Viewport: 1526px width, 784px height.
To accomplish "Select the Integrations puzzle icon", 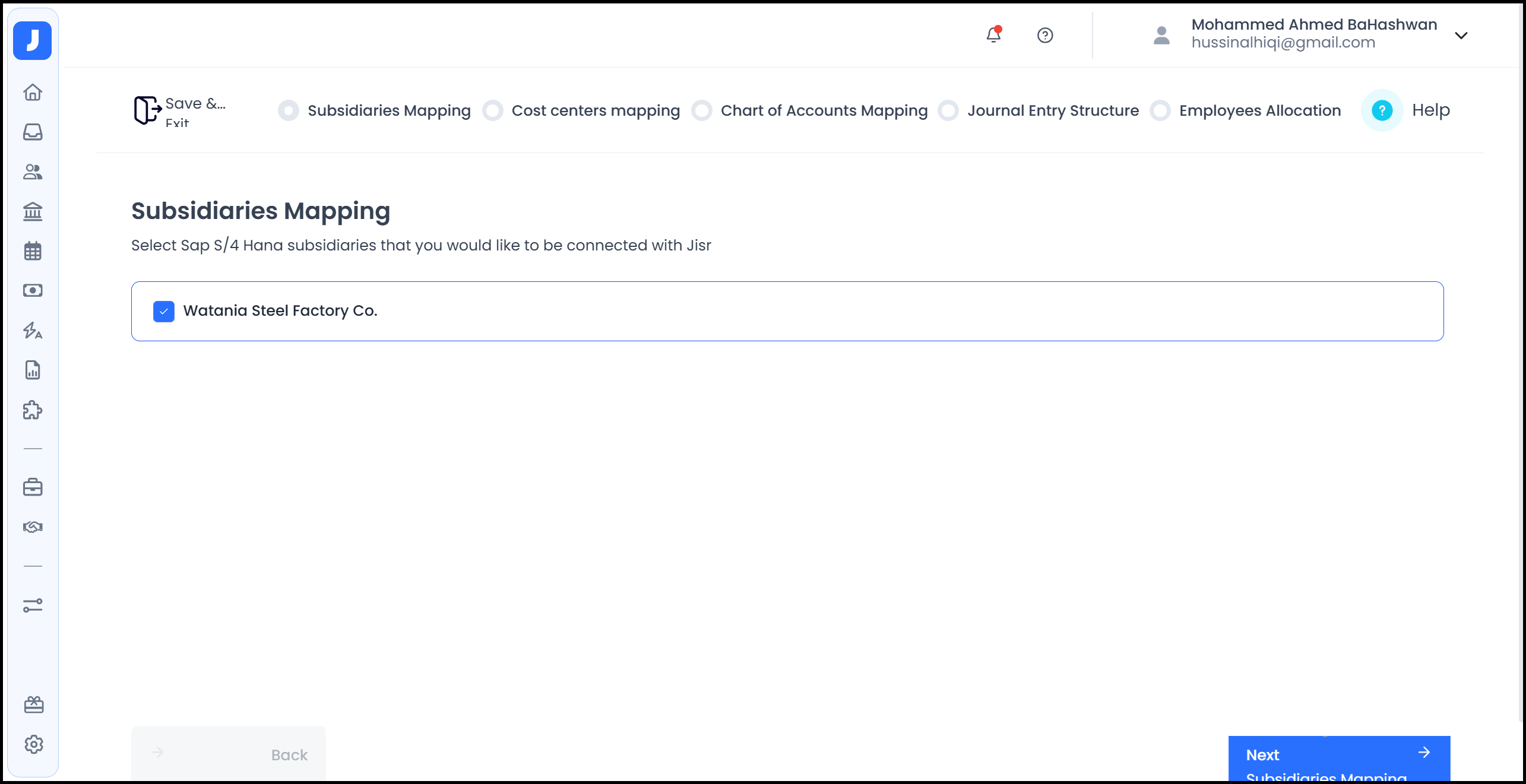I will point(33,410).
